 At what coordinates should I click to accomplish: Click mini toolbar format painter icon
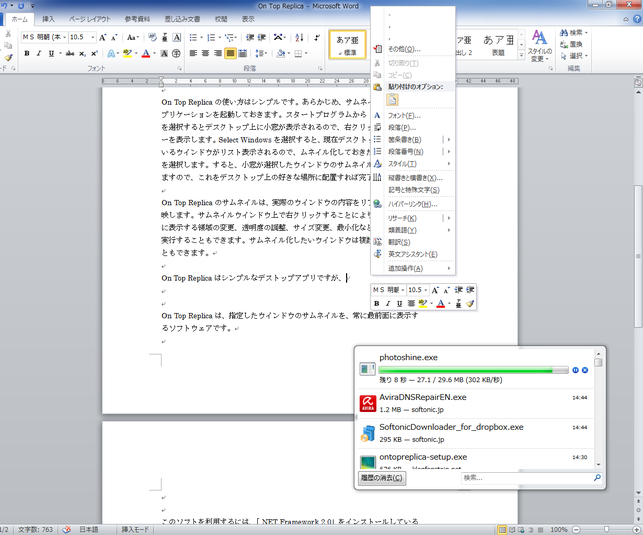[470, 303]
